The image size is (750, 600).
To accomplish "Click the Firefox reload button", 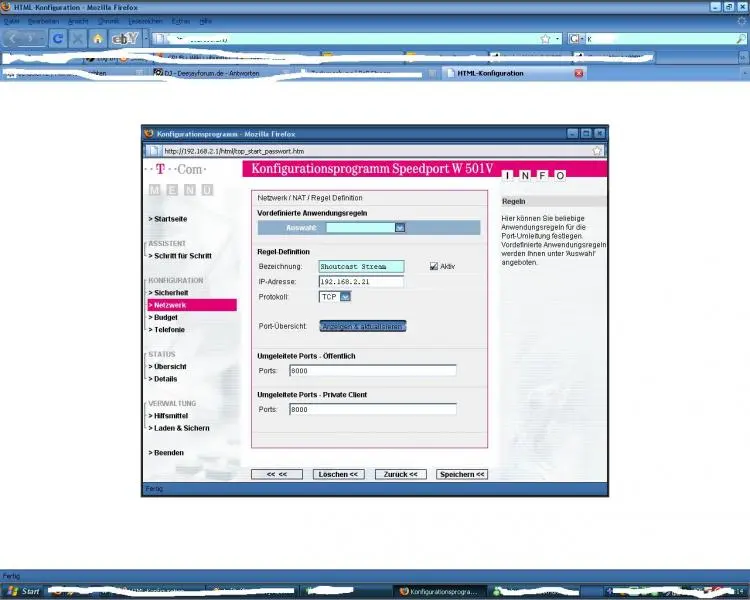I will [58, 38].
